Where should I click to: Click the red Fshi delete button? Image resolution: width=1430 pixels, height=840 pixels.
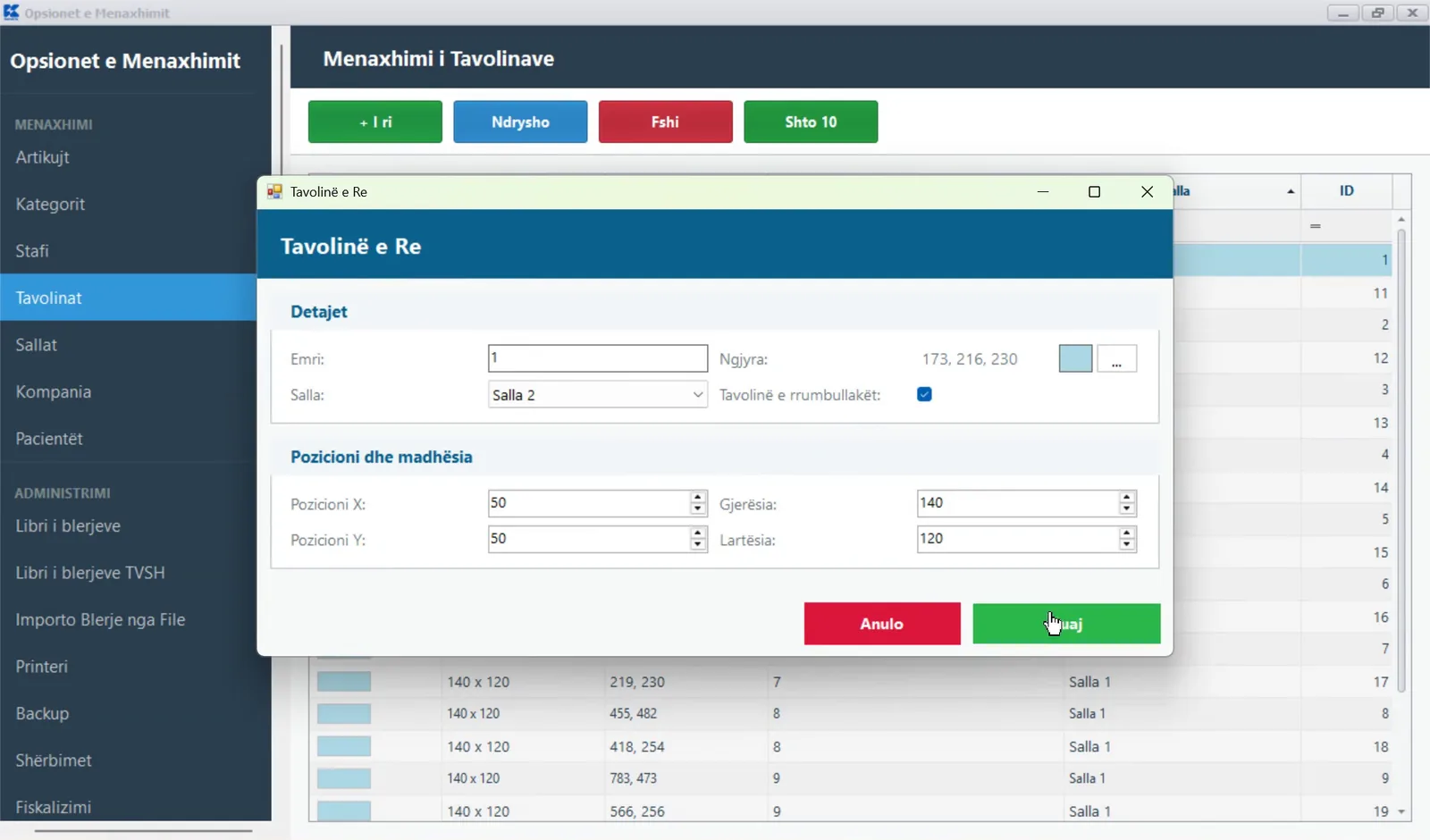(666, 122)
